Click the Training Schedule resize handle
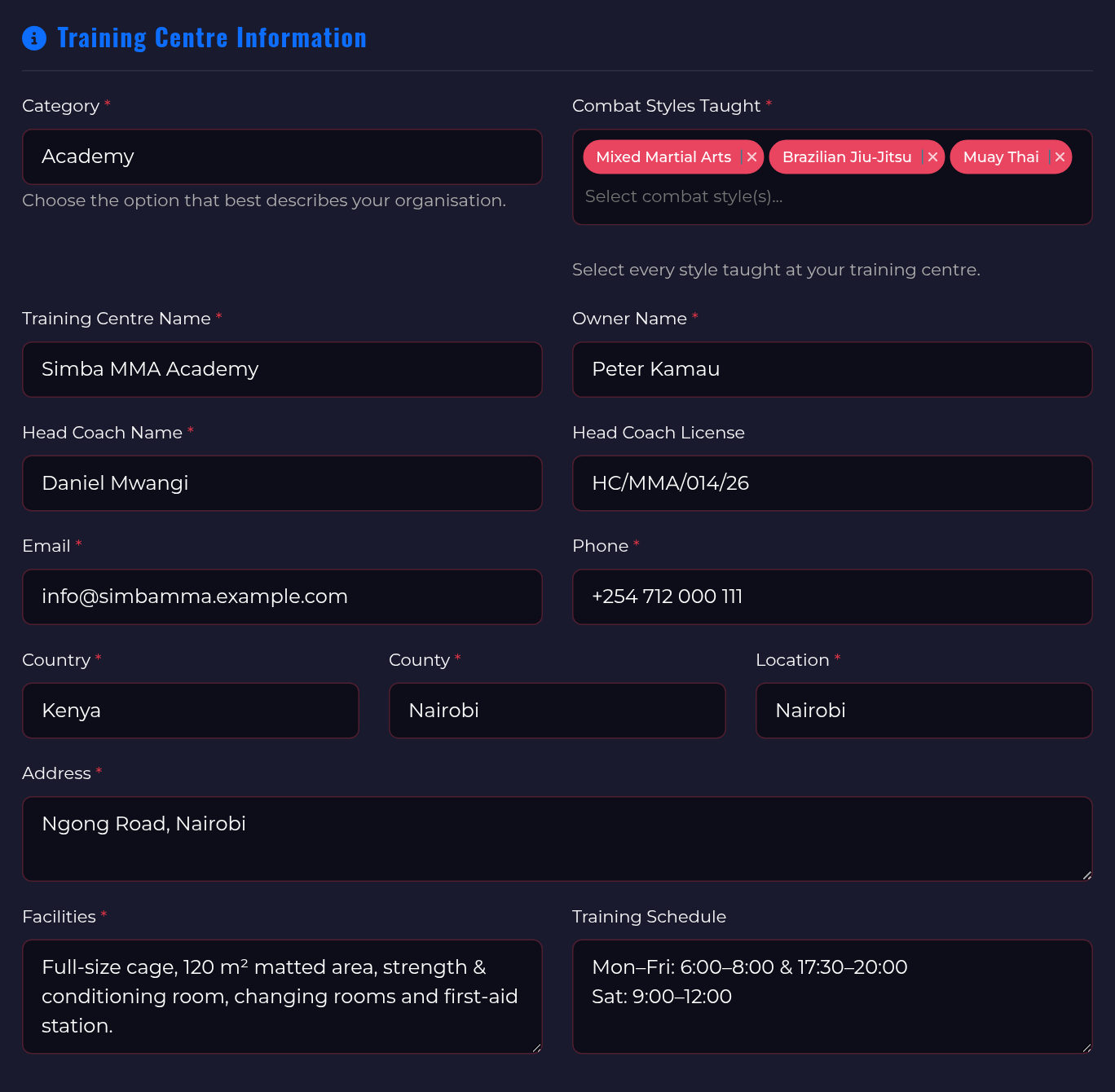This screenshot has height=1092, width=1115. point(1087,1048)
